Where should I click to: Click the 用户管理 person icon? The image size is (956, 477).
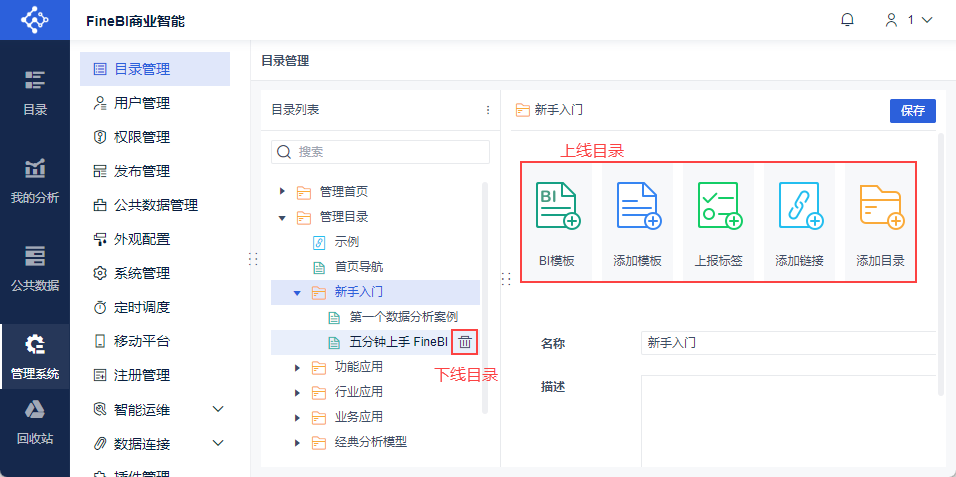point(99,103)
